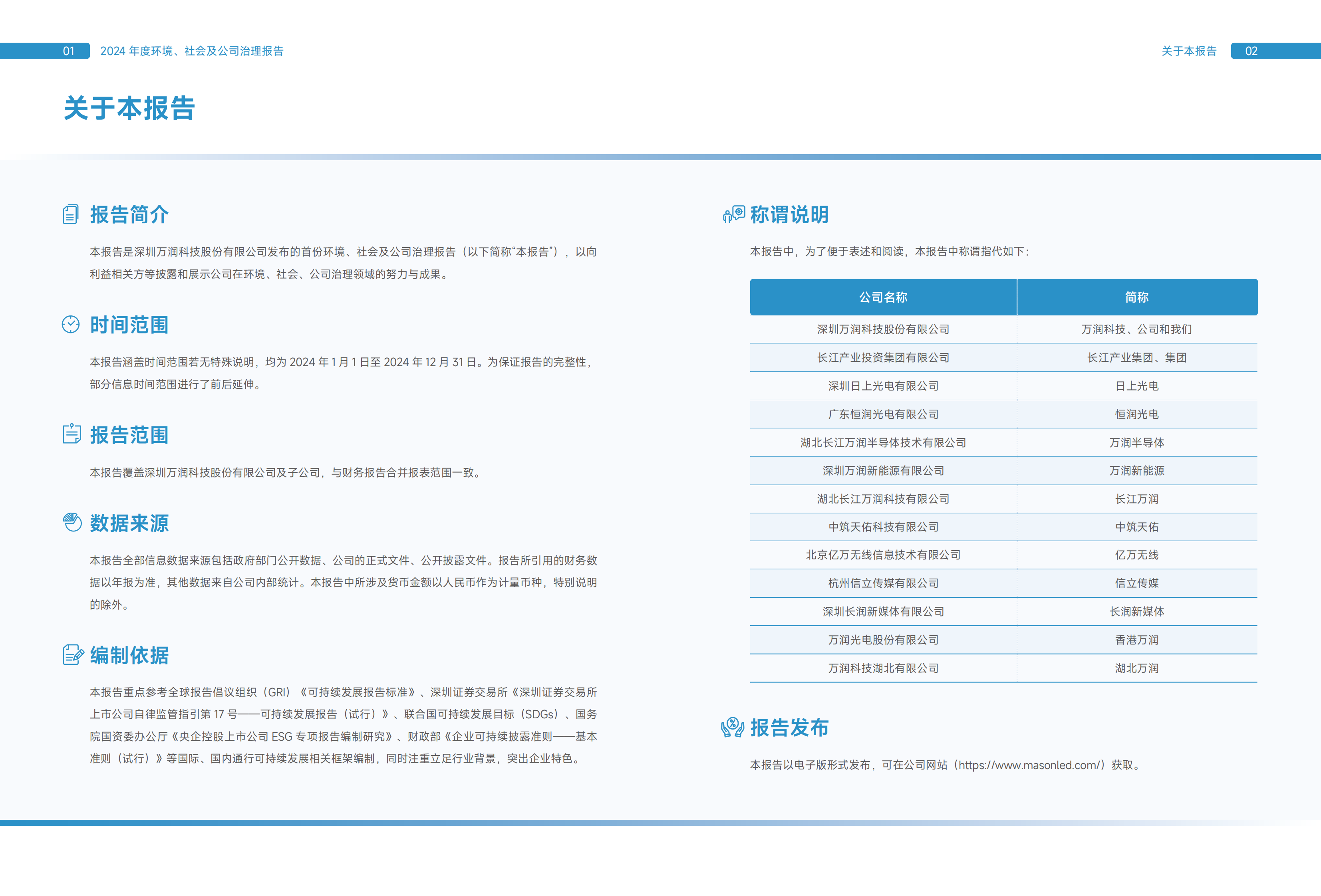This screenshot has height=896, width=1321.
Task: Click the 长江万润 abbreviation cell
Action: pyautogui.click(x=1137, y=499)
